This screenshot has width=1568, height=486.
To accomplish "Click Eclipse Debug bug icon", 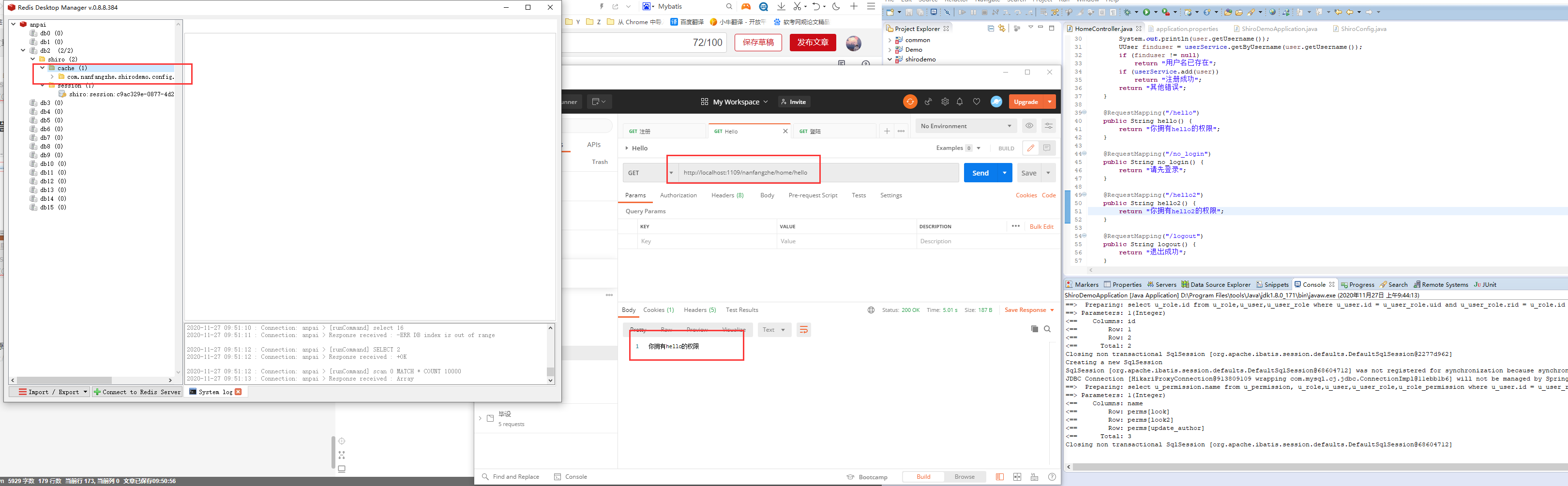I will [1127, 12].
